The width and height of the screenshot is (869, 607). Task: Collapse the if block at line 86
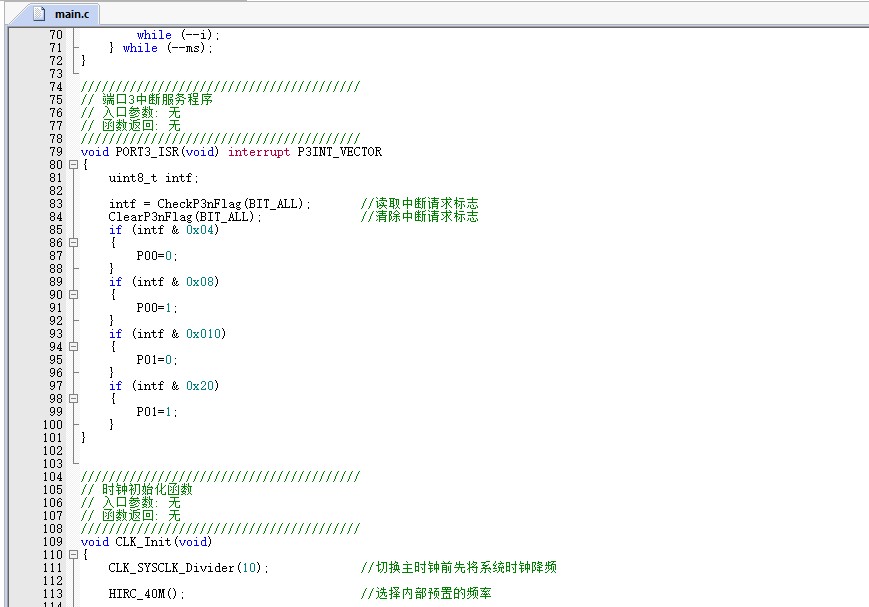pyautogui.click(x=73, y=243)
